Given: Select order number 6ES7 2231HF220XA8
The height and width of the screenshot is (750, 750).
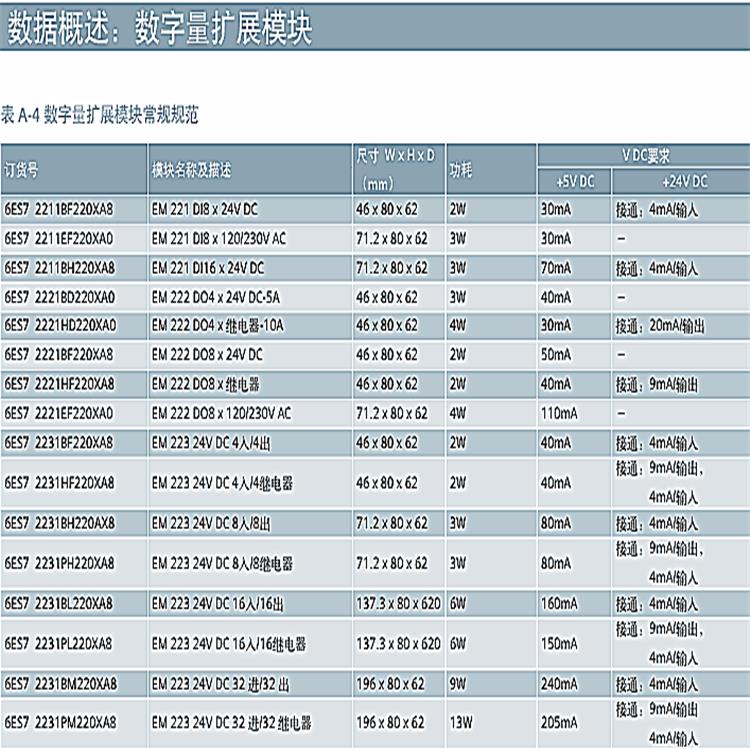Looking at the screenshot, I should point(59,483).
